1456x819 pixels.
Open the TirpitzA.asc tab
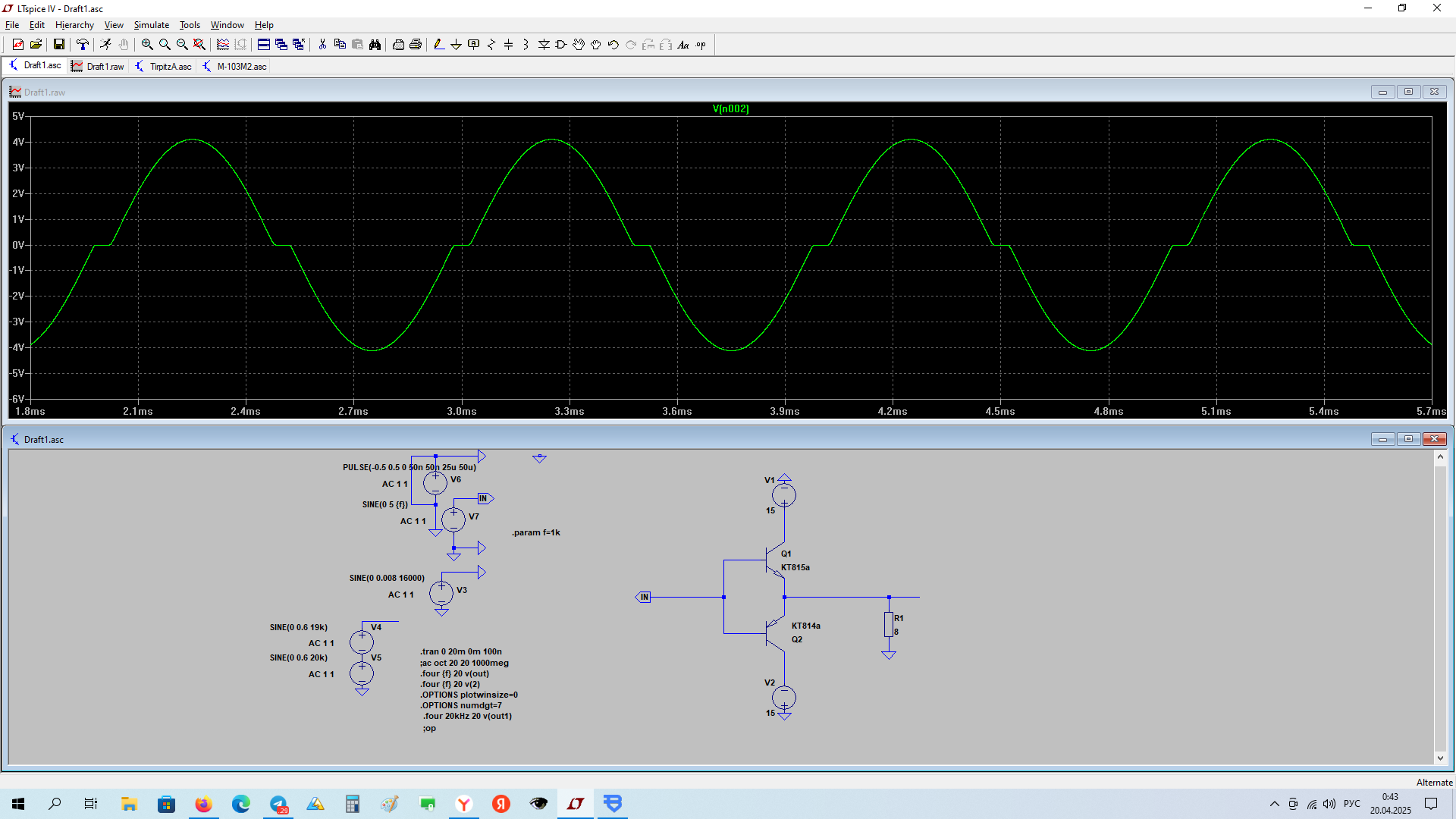coord(164,67)
